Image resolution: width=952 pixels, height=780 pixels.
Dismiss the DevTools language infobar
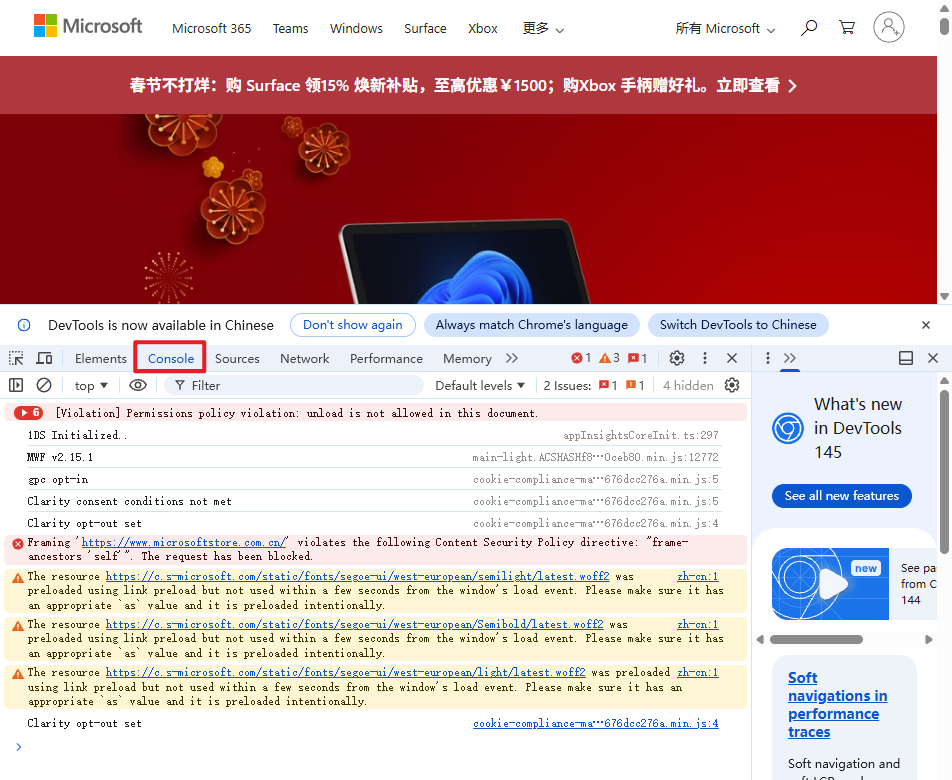[926, 325]
